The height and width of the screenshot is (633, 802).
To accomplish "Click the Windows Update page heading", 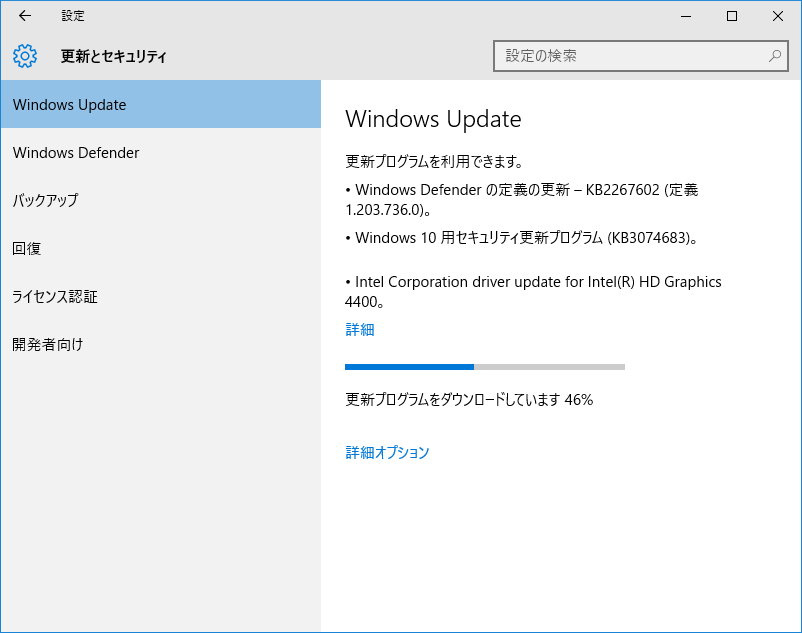I will point(433,119).
